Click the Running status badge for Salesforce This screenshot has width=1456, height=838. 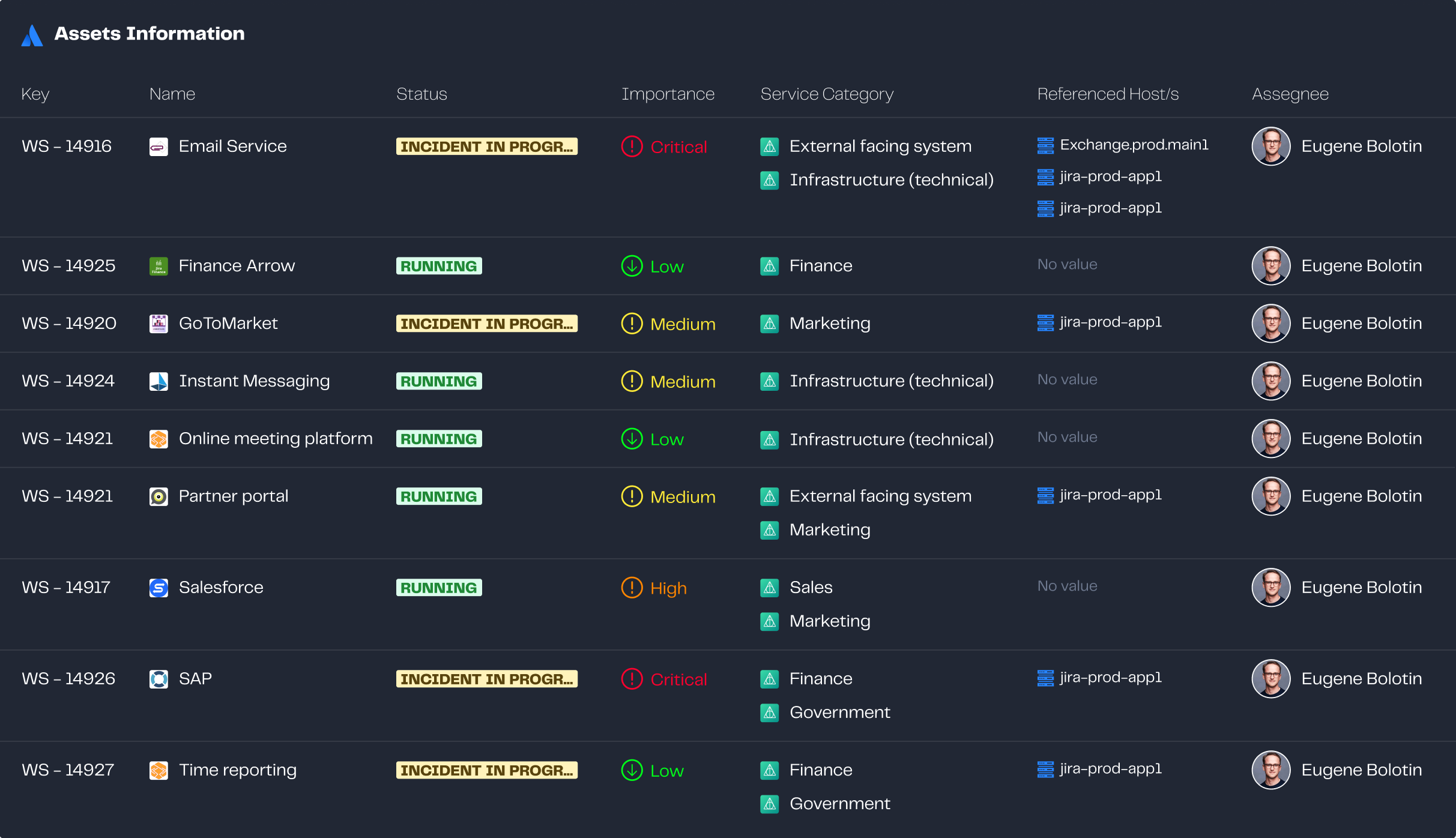[x=439, y=588]
